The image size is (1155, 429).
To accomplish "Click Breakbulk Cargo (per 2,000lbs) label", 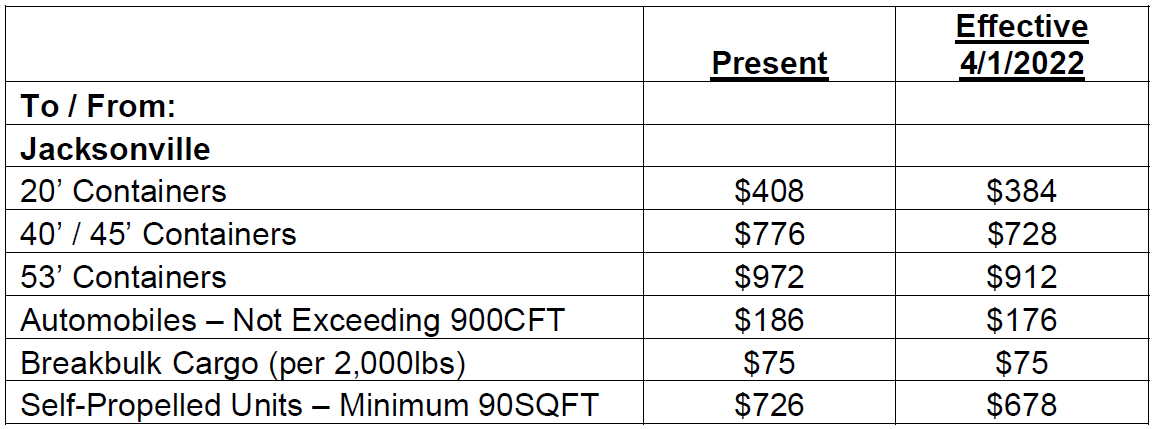I will point(242,363).
